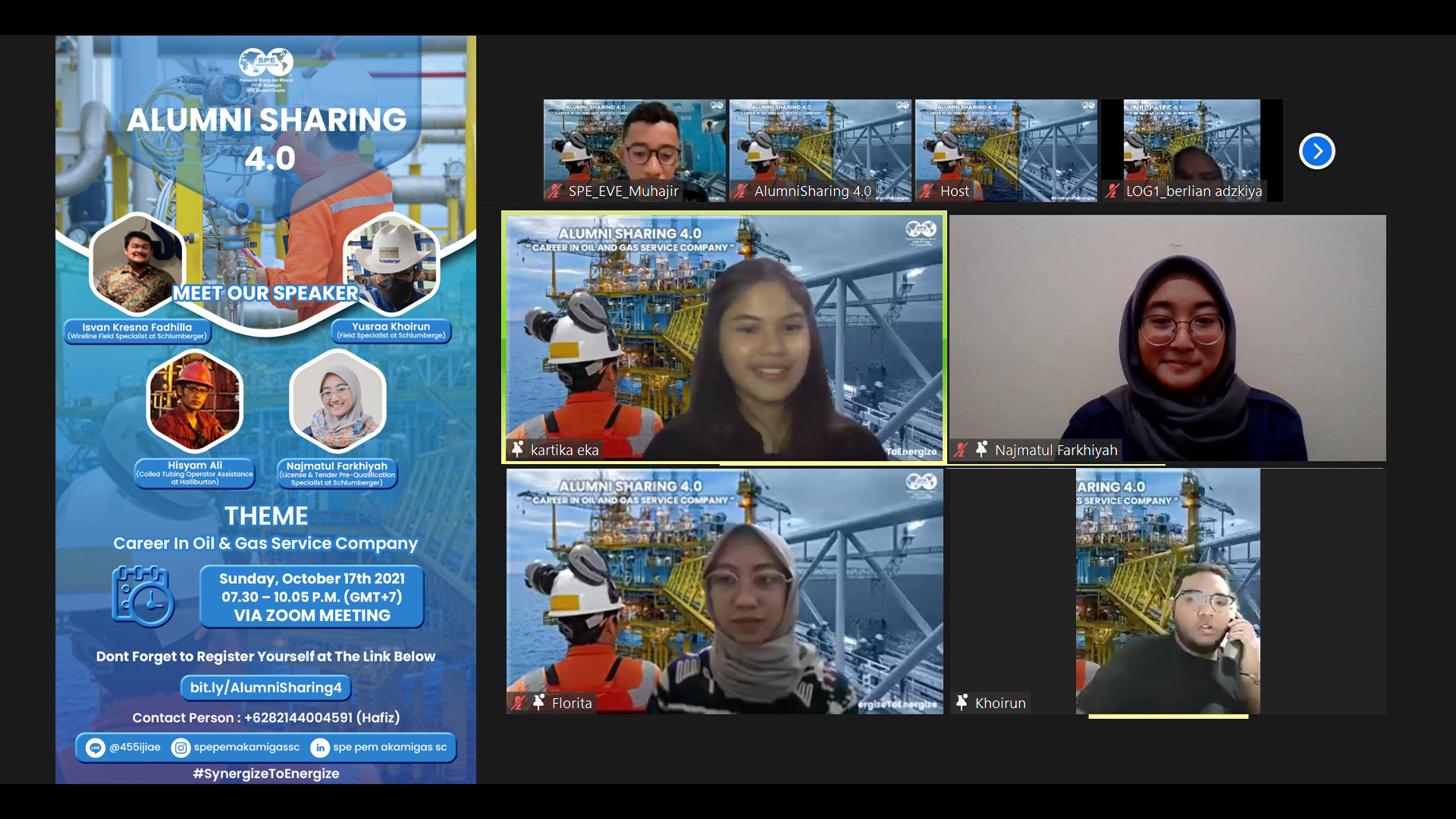Click muted microphone icon beside Host
This screenshot has width=1456, height=819.
927,191
